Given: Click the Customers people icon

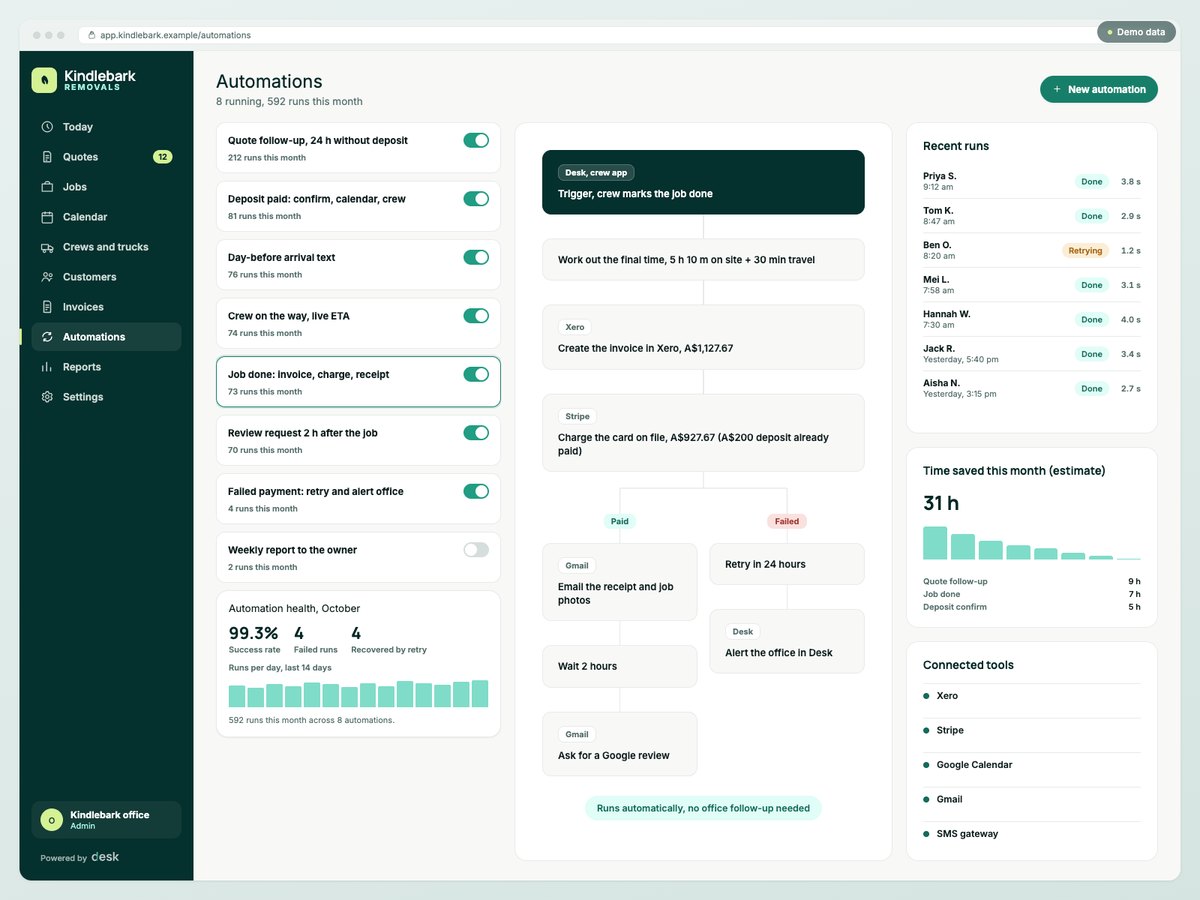Looking at the screenshot, I should 47,277.
